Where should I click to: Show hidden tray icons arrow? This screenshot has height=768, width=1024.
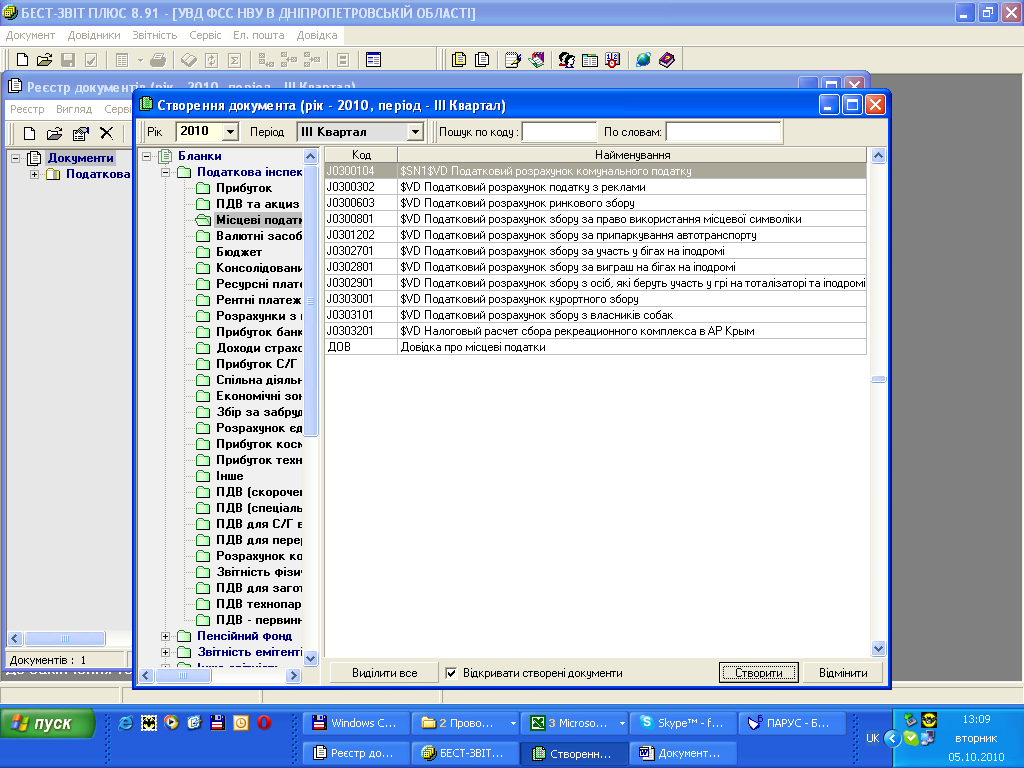pyautogui.click(x=892, y=739)
